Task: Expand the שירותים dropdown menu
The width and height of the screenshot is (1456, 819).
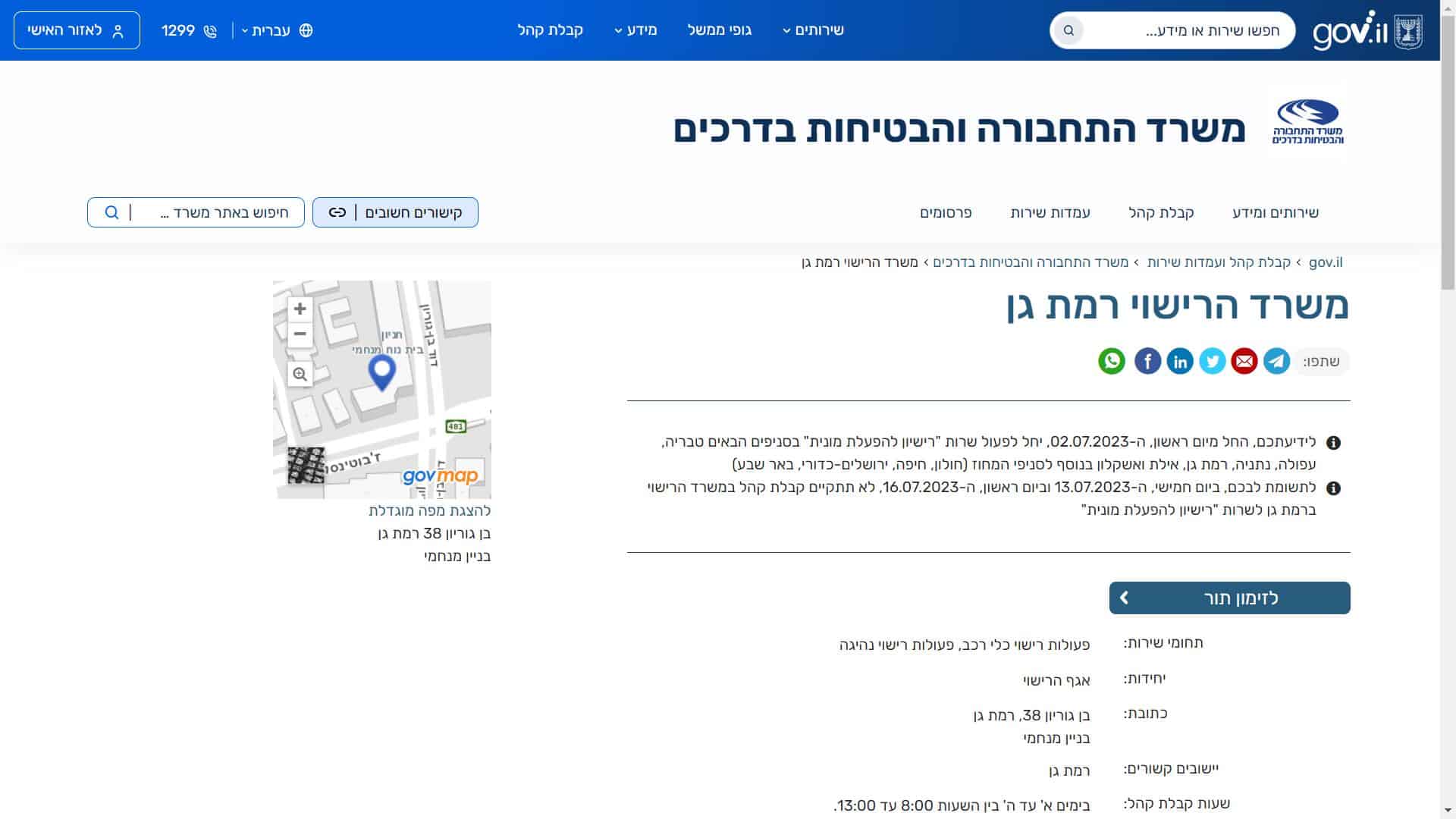Action: (x=813, y=30)
